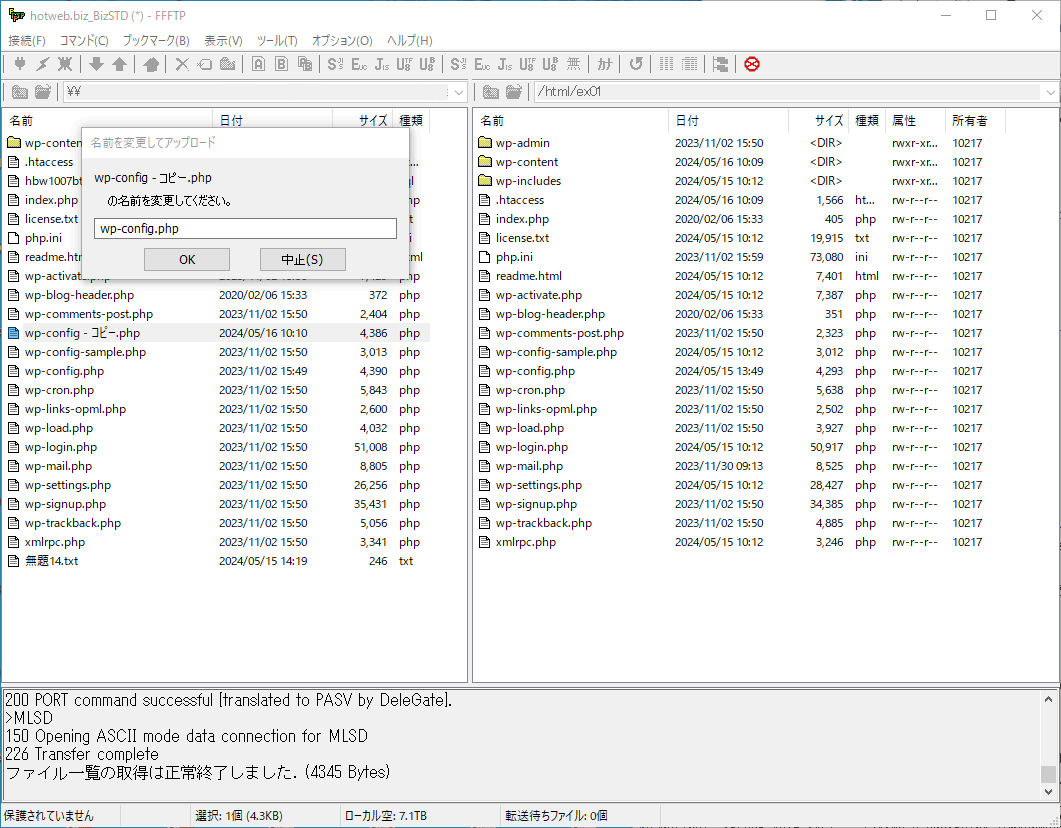This screenshot has height=828, width=1061.
Task: Expand the remote path /html/ex01 dropdown
Action: [1050, 92]
